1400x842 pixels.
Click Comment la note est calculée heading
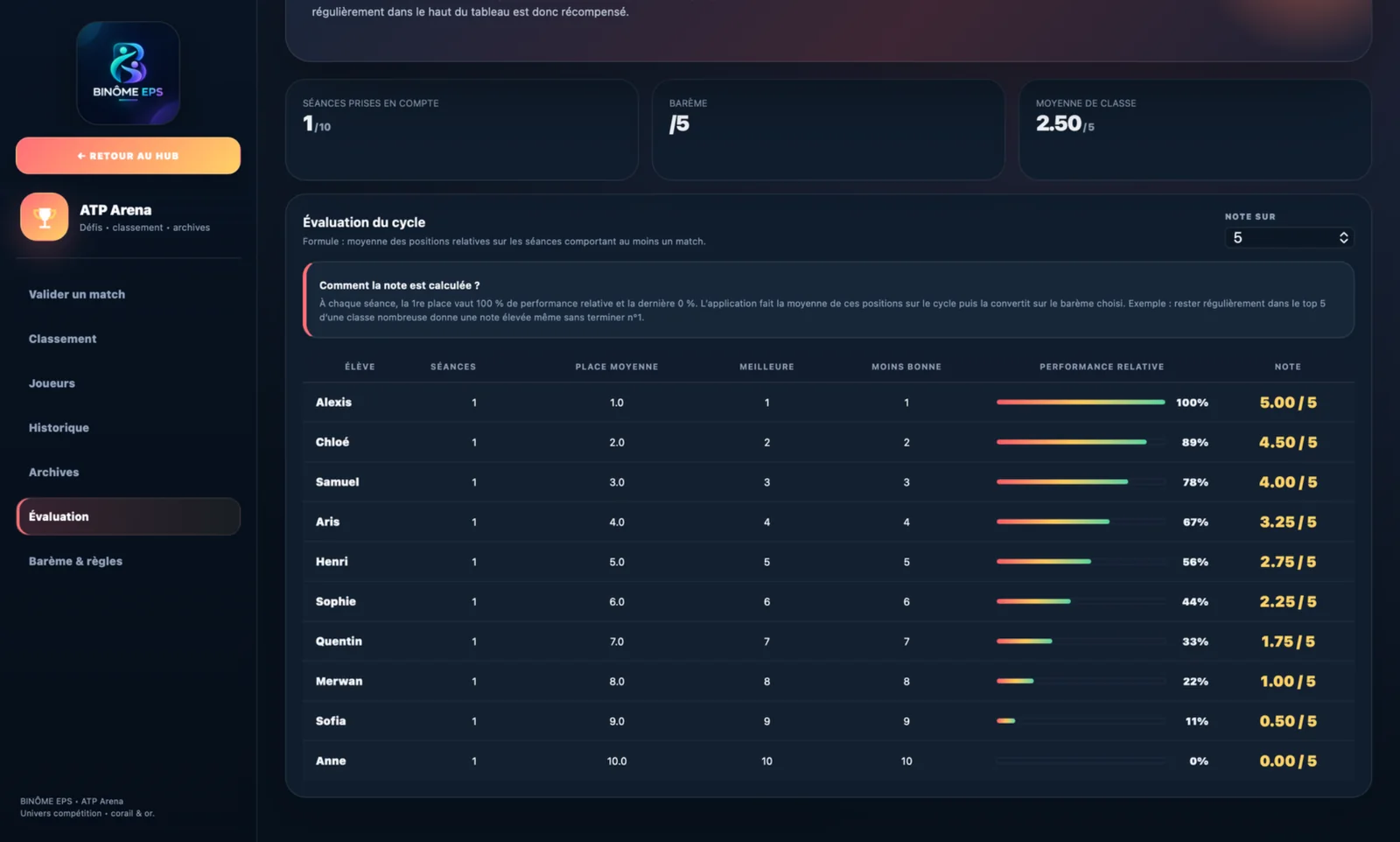coord(399,285)
